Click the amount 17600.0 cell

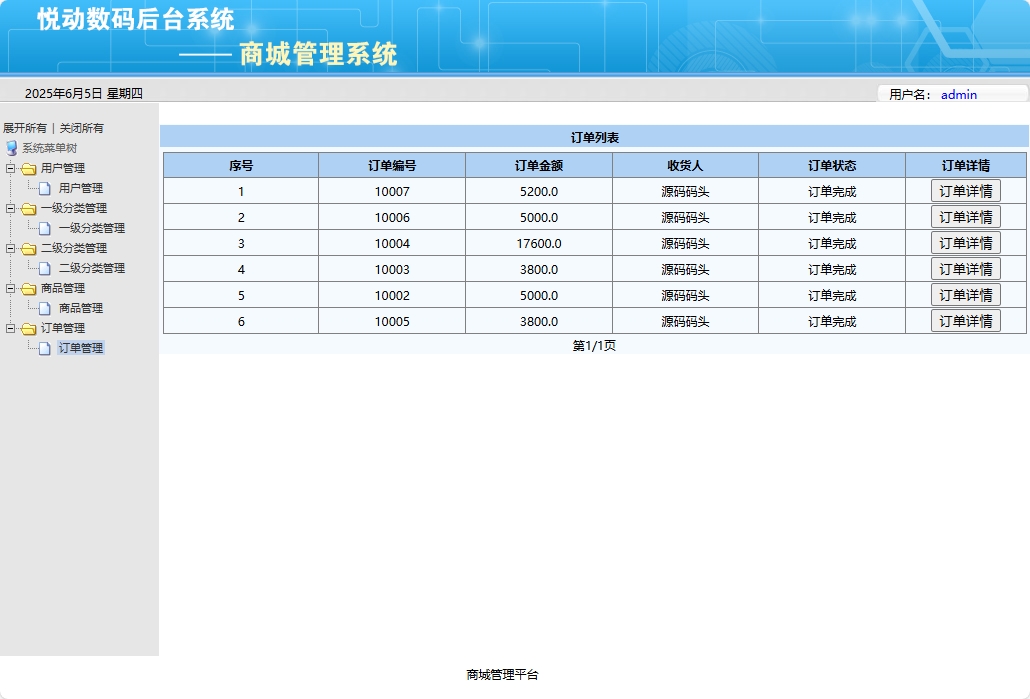pyautogui.click(x=539, y=244)
